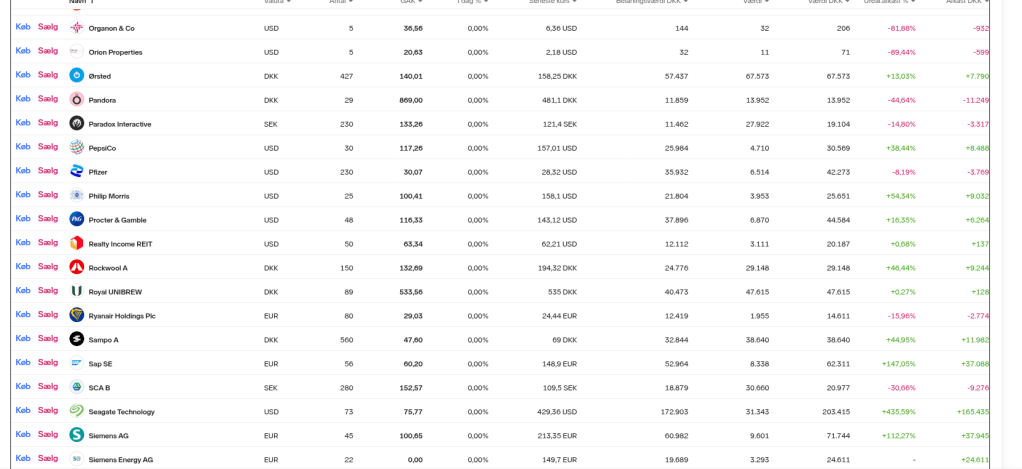Image resolution: width=1022 pixels, height=469 pixels.
Task: Sell Sap SE with Sælg button
Action: click(x=48, y=363)
